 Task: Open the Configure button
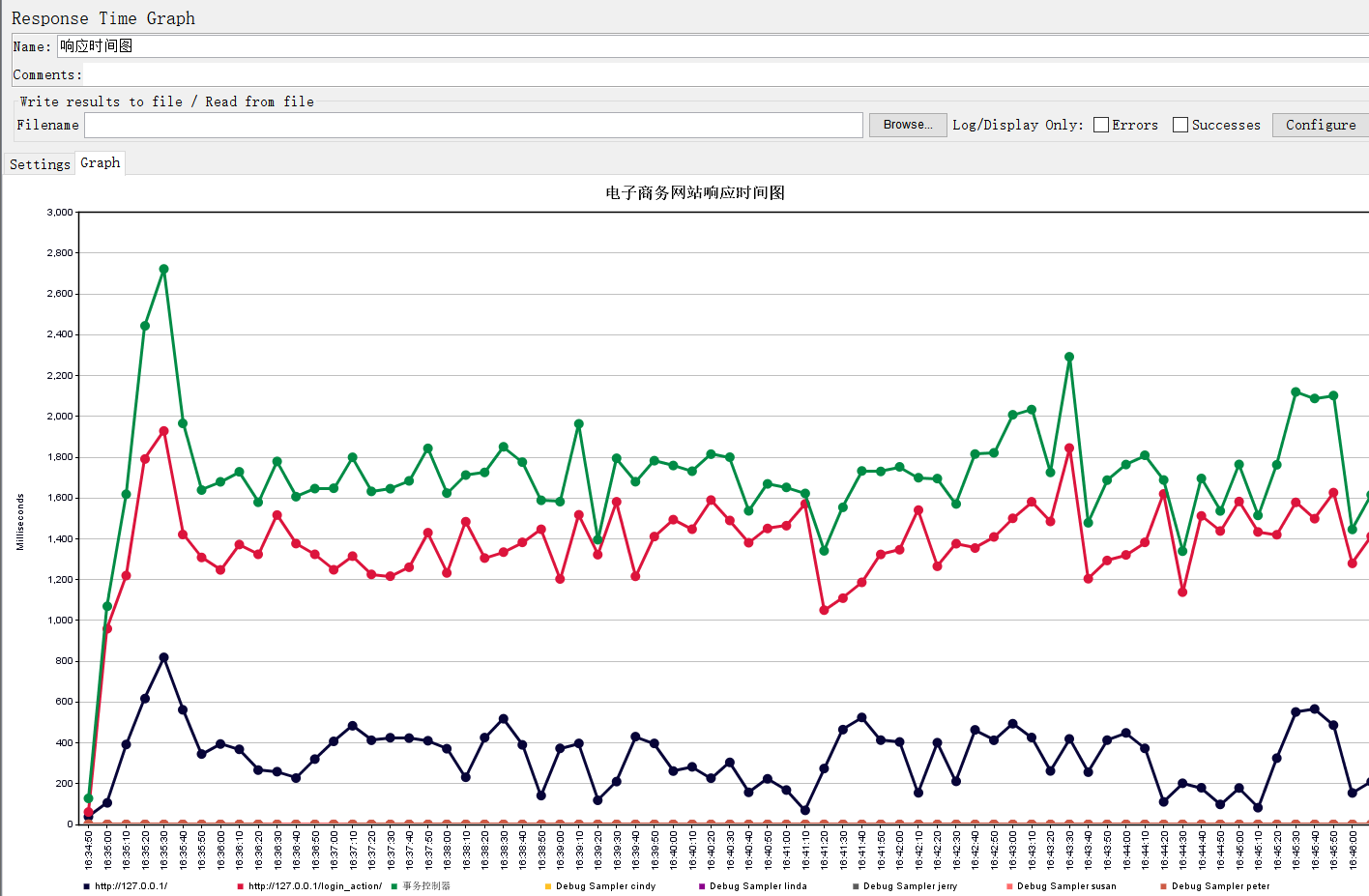(x=1320, y=125)
